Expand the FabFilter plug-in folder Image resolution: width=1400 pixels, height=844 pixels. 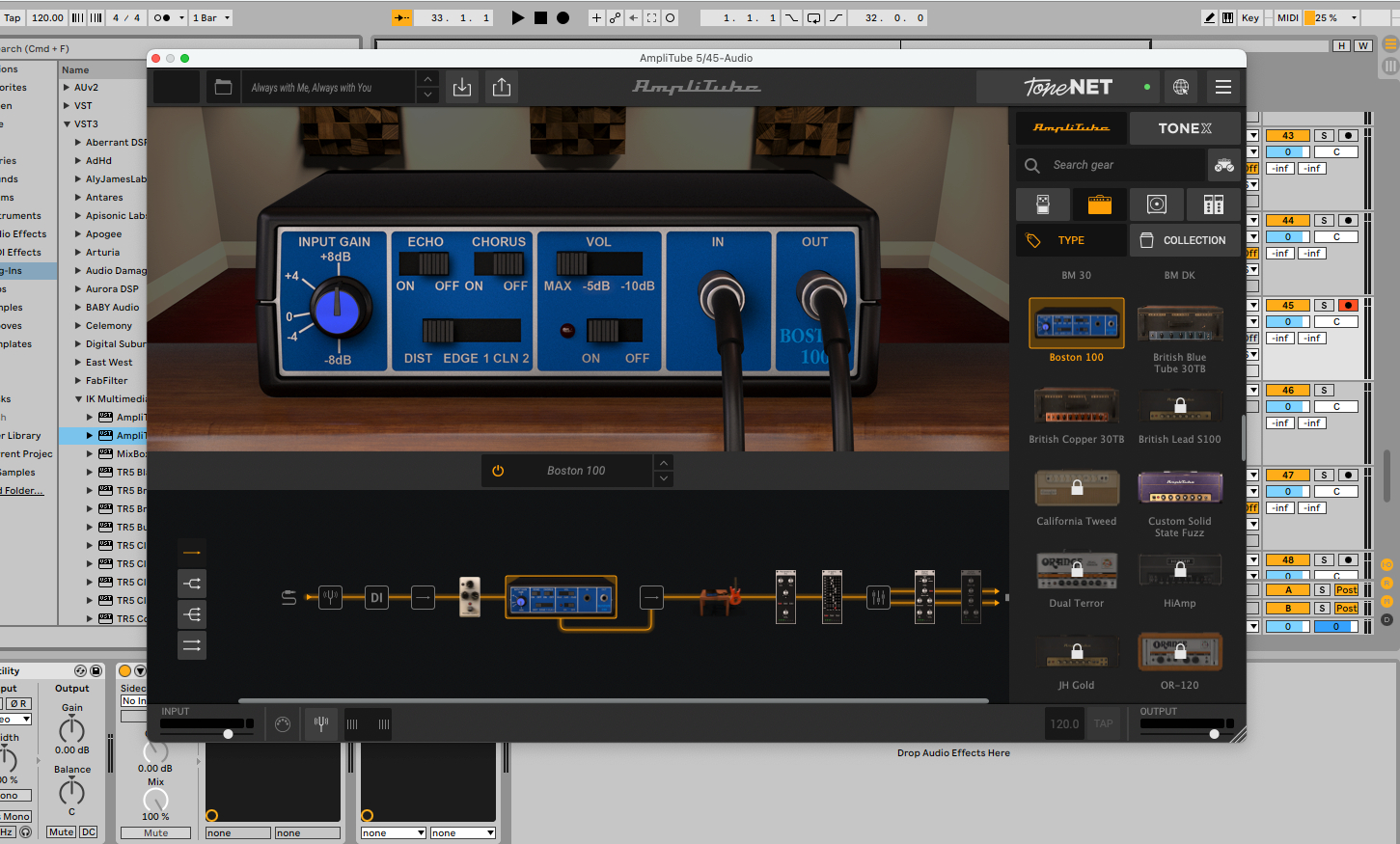point(78,380)
